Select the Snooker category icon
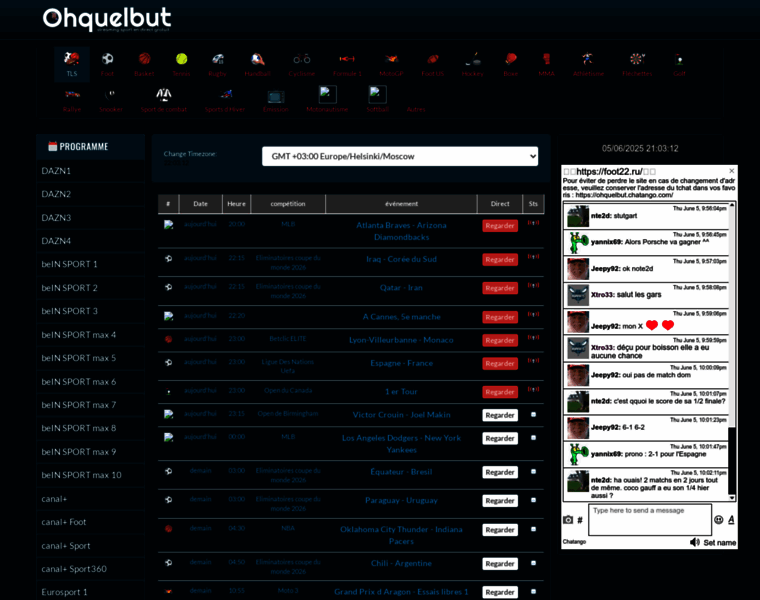The image size is (760, 600). 111,94
